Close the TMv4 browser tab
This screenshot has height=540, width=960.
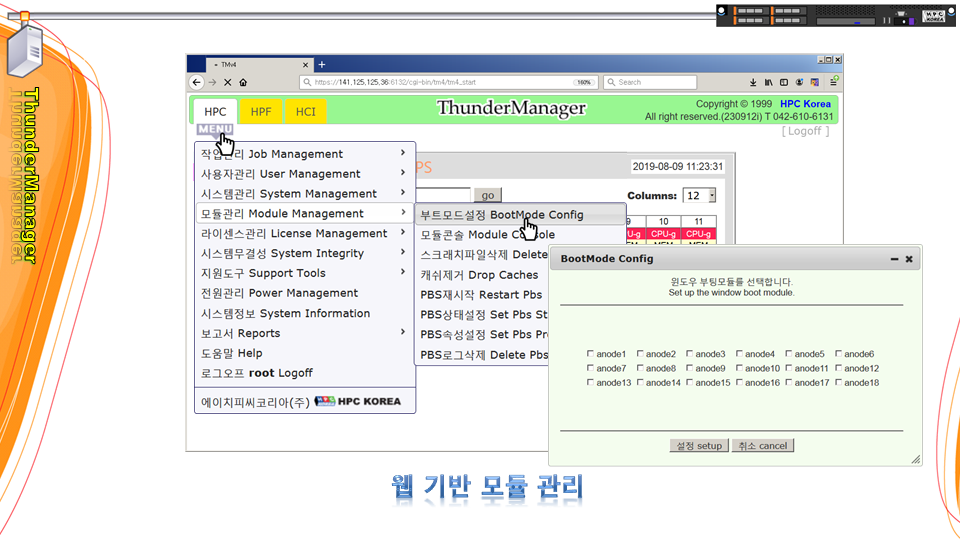[306, 65]
